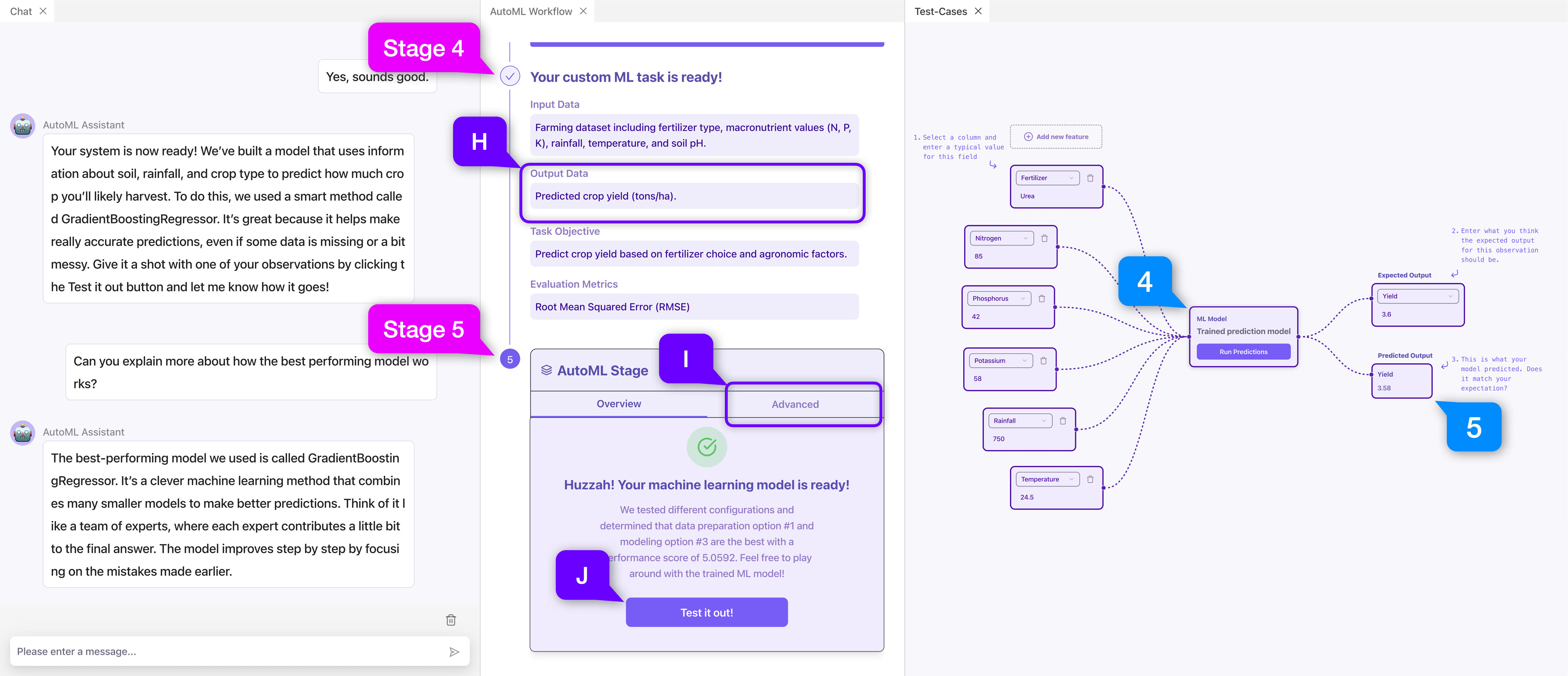Delete the Potassium feature node
This screenshot has height=676, width=1568.
tap(1043, 361)
